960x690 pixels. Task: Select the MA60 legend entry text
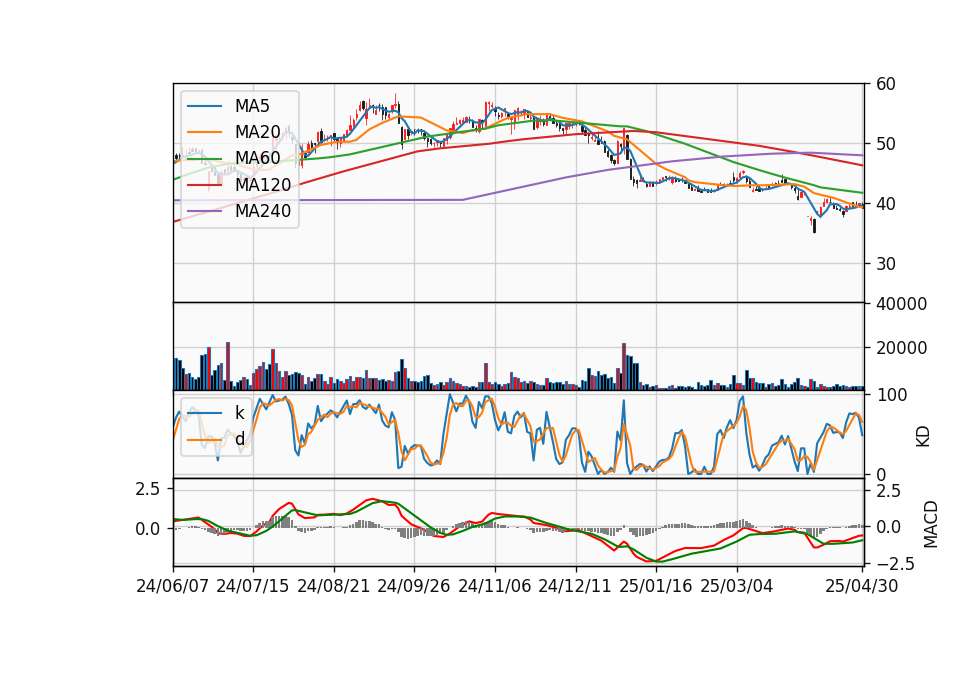[x=257, y=158]
